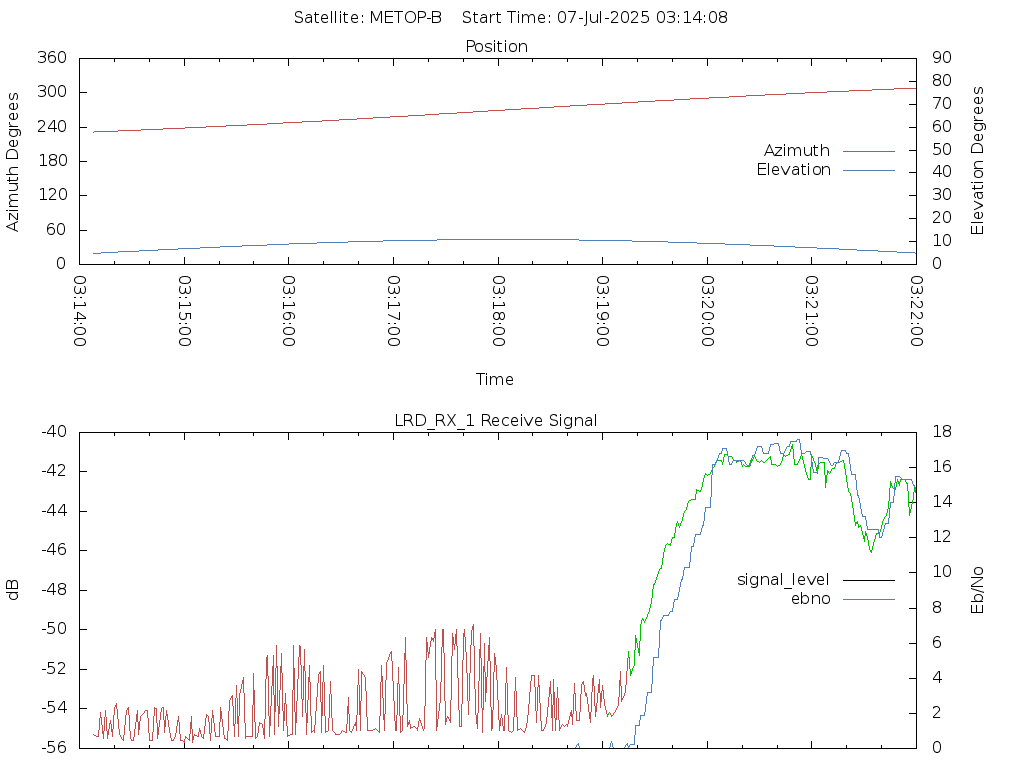Click the -46 dB axis value
The height and width of the screenshot is (768, 1024).
(54, 550)
